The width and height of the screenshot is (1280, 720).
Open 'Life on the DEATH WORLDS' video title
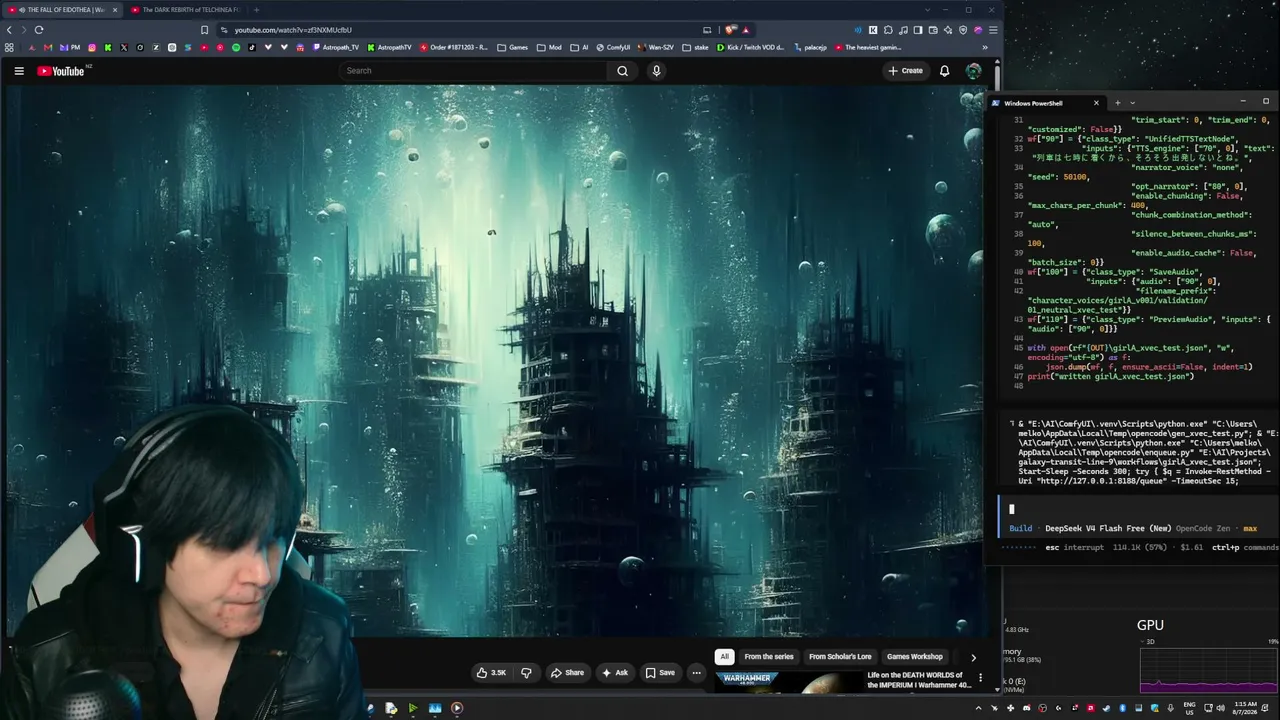(x=919, y=680)
